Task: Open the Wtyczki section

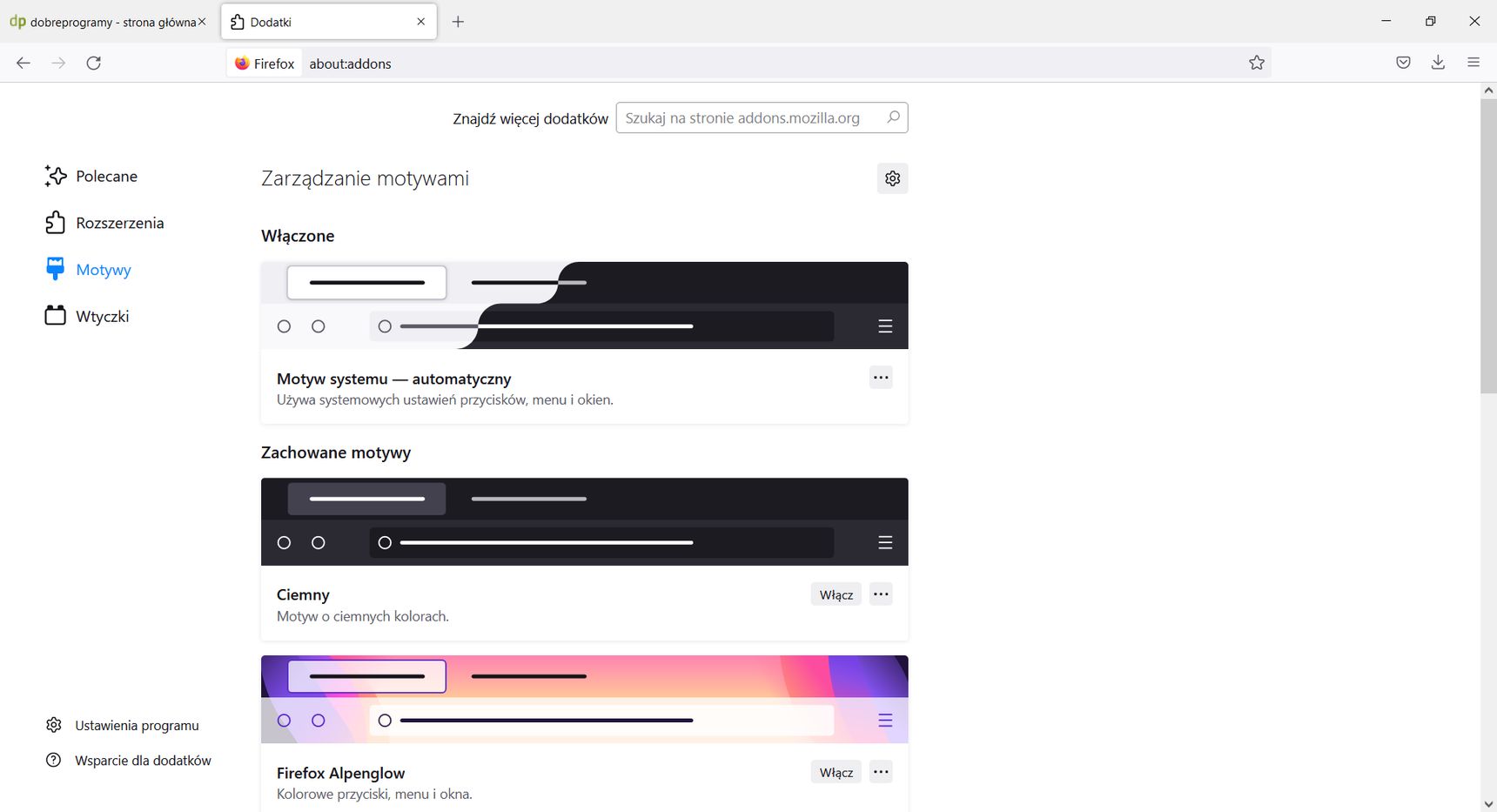Action: tap(86, 316)
